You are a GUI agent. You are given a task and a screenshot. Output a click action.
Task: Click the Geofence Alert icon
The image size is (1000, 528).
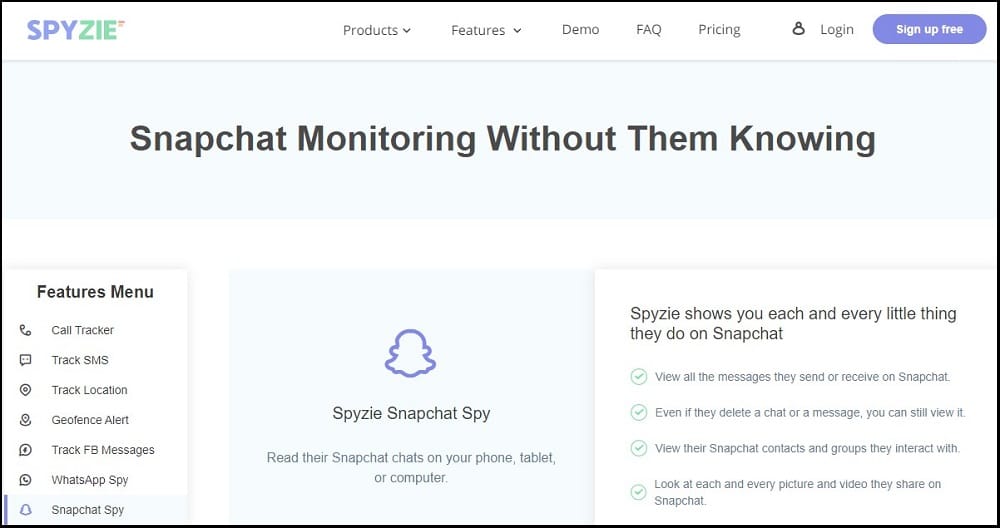coord(26,420)
